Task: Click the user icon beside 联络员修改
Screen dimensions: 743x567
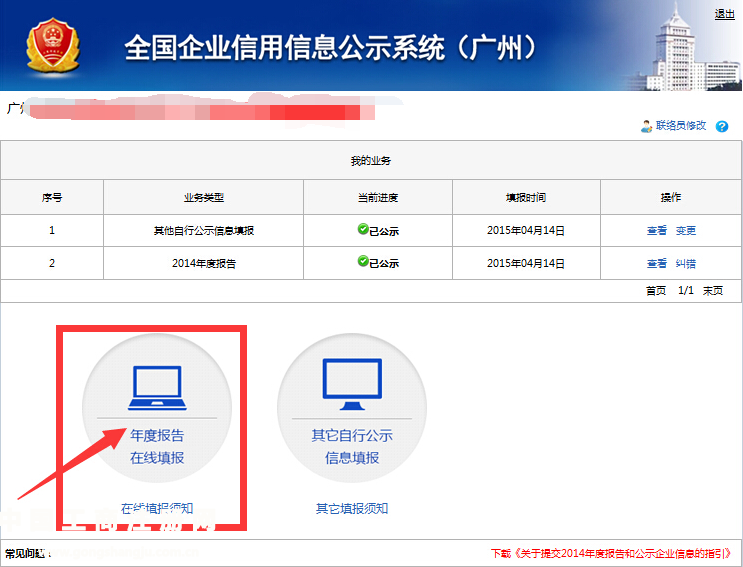Action: (646, 126)
